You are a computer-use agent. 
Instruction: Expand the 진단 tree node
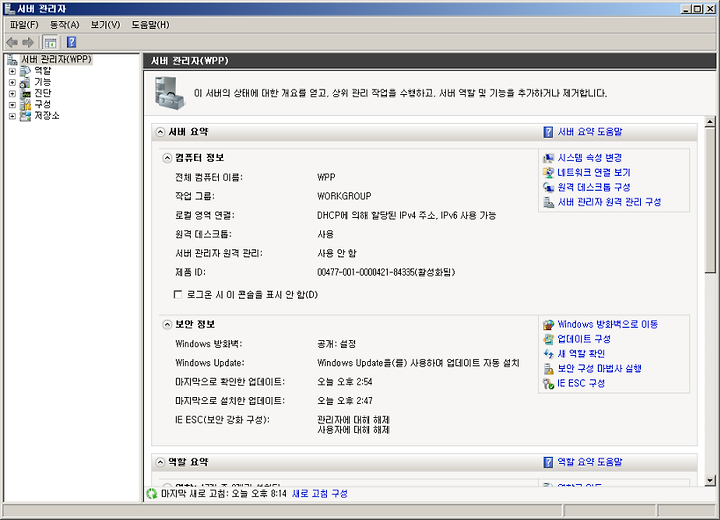tap(12, 93)
